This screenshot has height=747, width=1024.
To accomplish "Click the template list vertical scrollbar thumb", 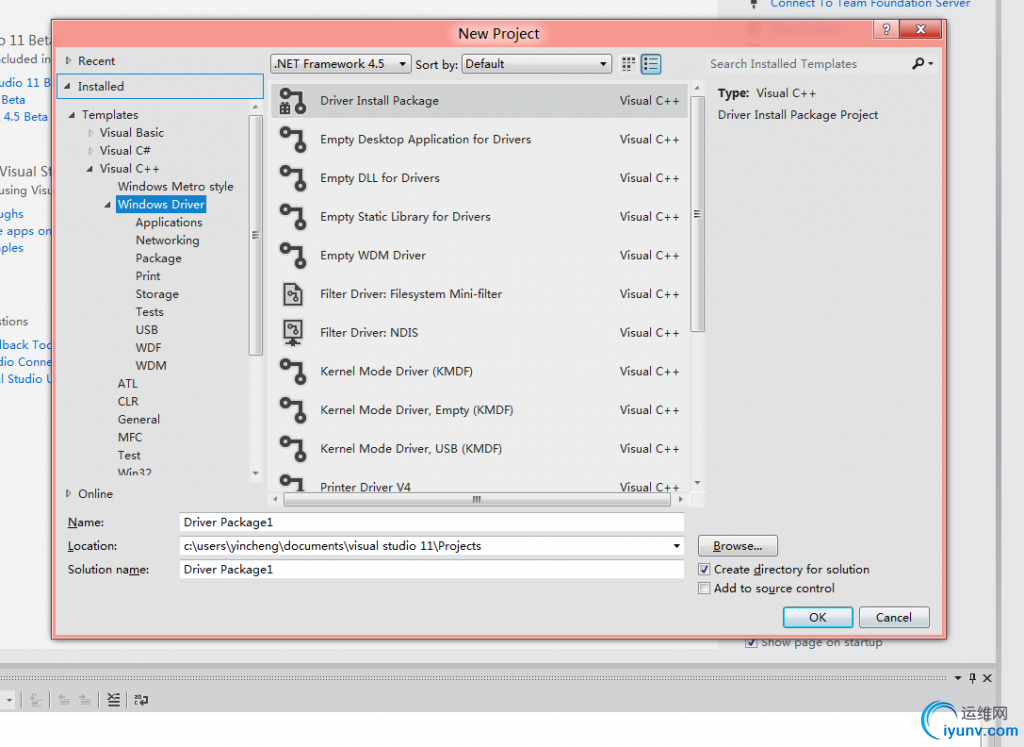I will tap(697, 214).
